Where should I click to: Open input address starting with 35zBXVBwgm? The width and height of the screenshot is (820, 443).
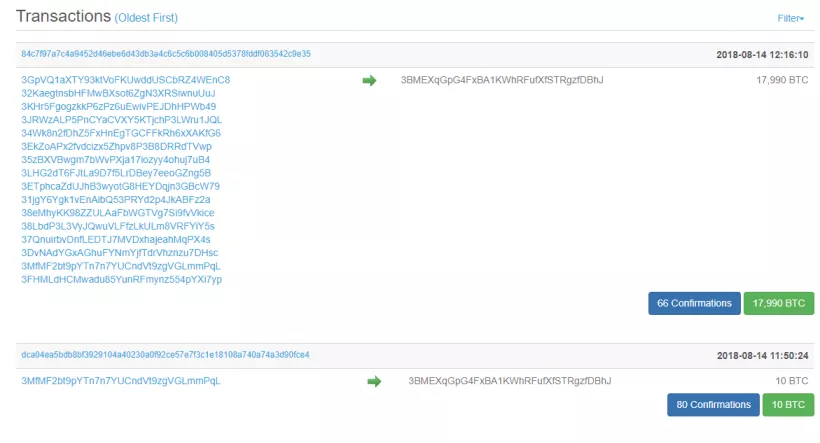(115, 160)
